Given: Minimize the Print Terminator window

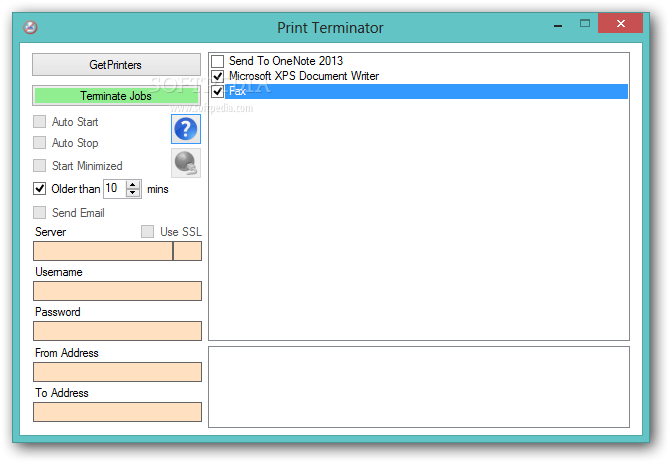Looking at the screenshot, I should [x=558, y=25].
